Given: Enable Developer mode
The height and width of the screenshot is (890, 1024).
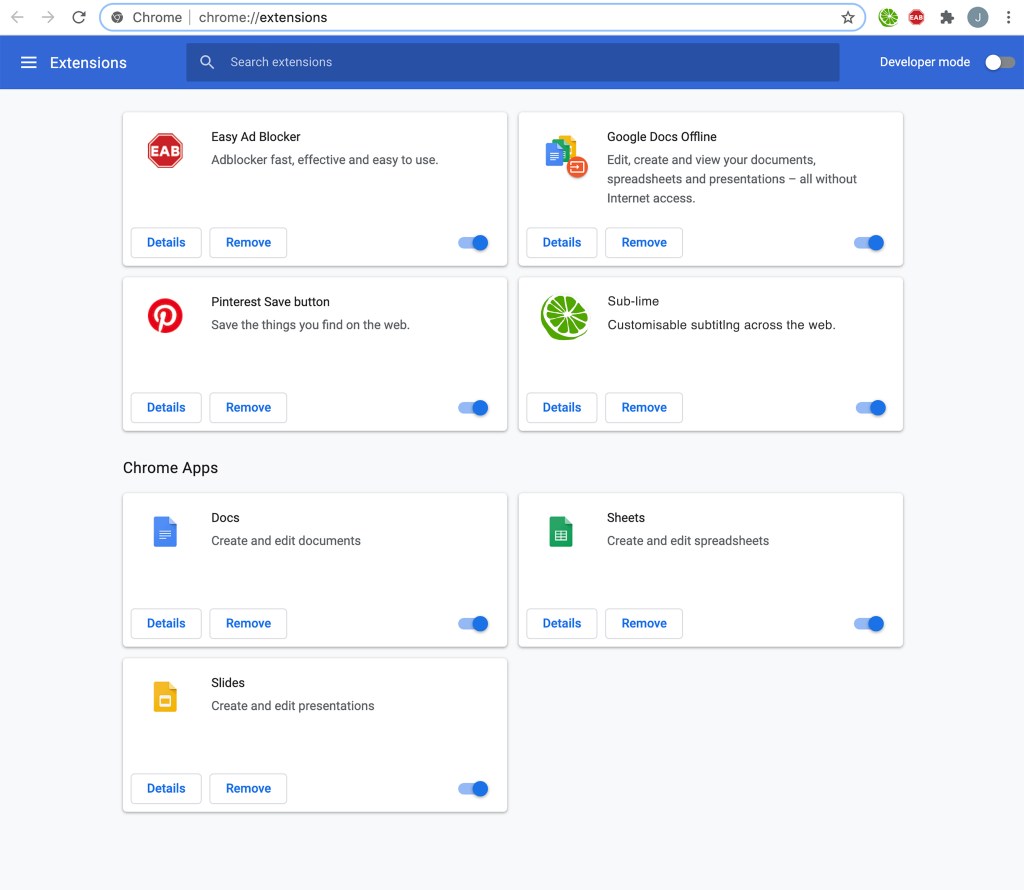Looking at the screenshot, I should tap(999, 62).
